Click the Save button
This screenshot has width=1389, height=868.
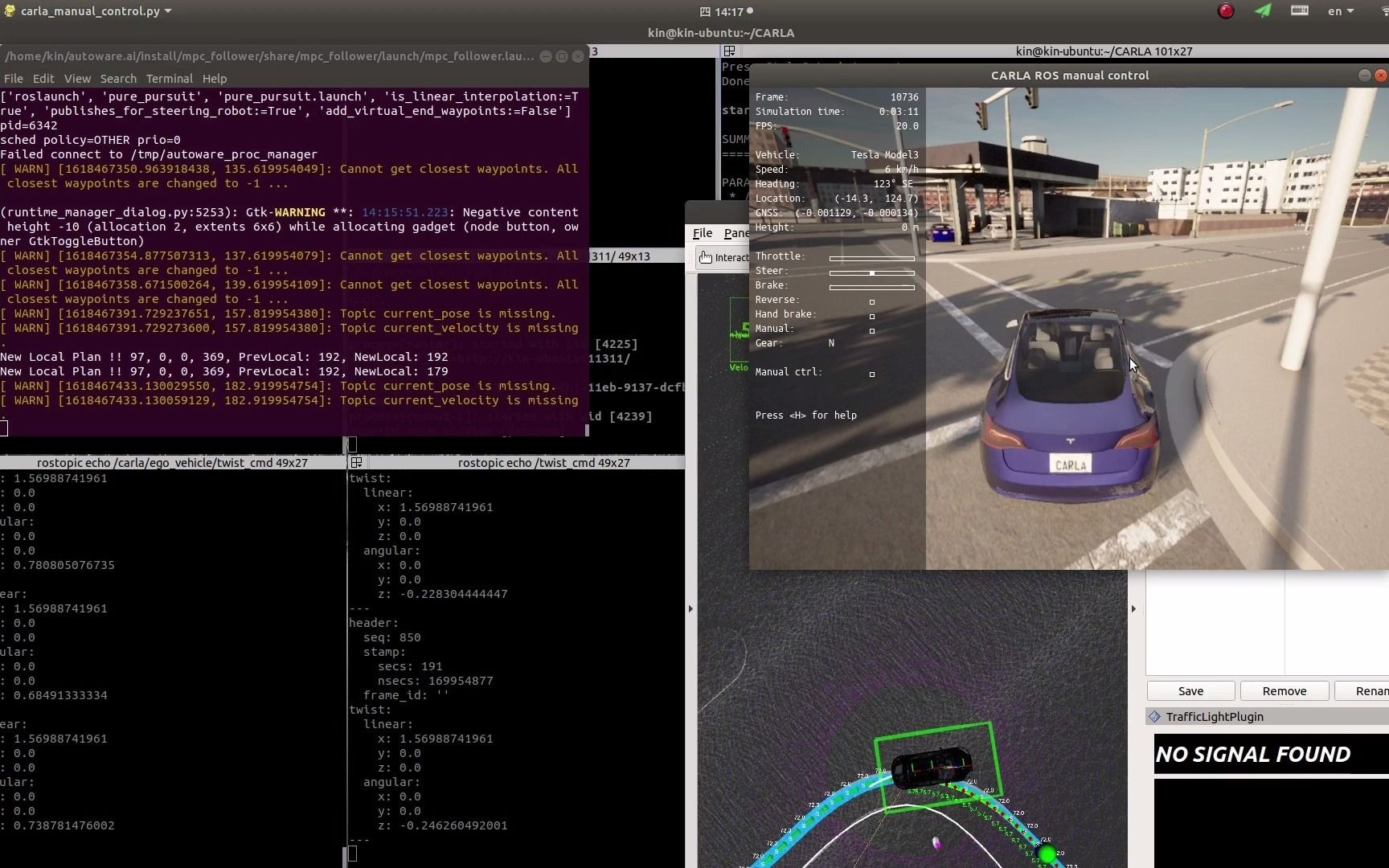[1190, 691]
